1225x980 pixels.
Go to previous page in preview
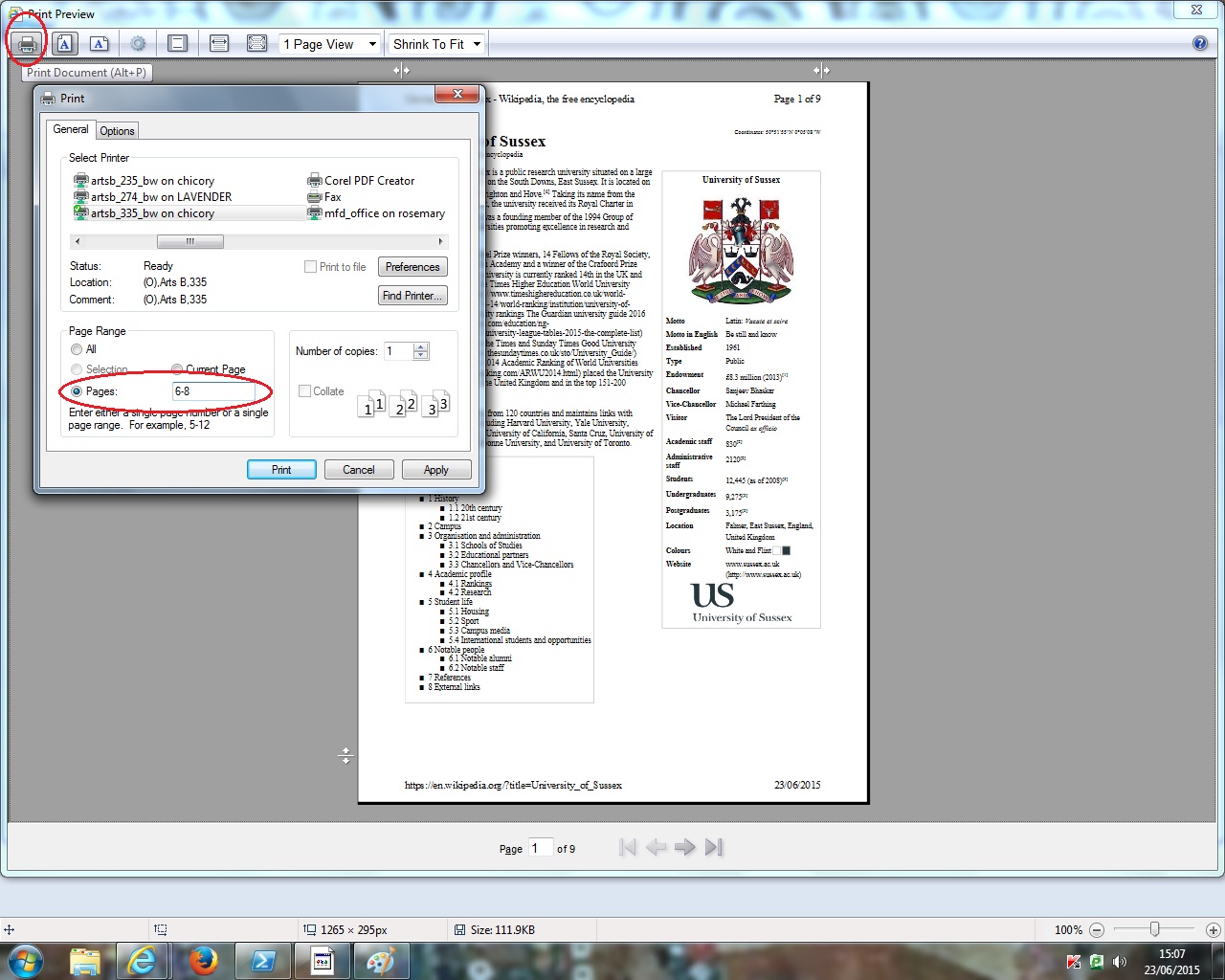tap(657, 847)
